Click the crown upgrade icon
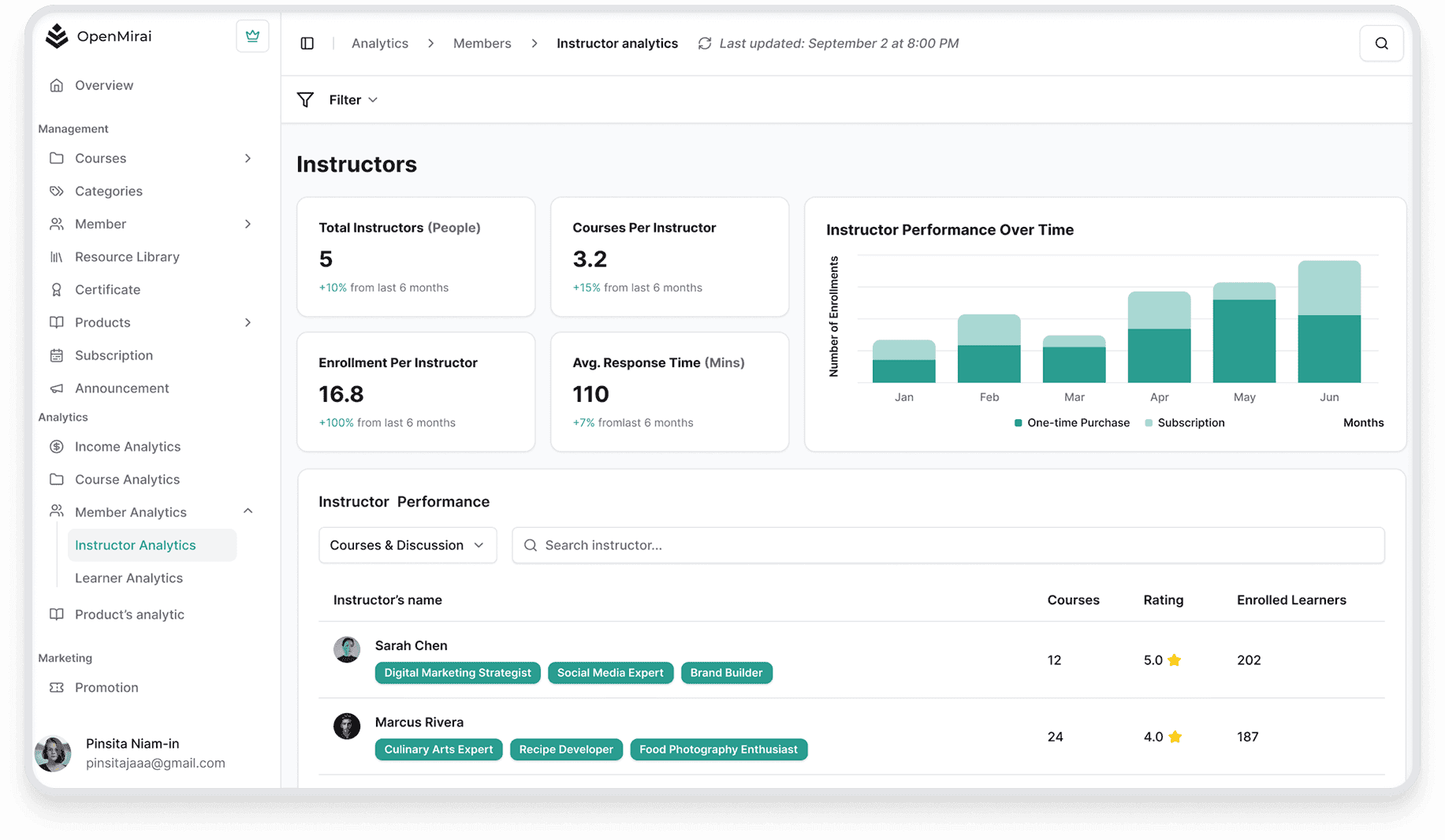The image size is (1445, 840). click(x=252, y=35)
